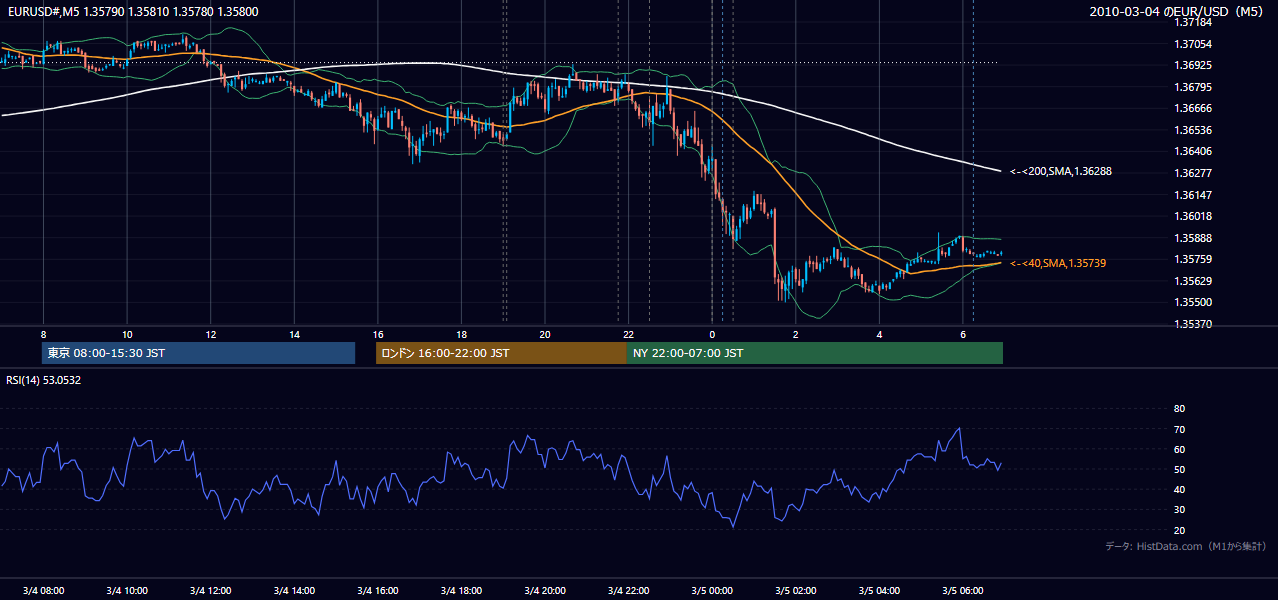Click price axis label 1.36406
The image size is (1278, 600).
[1193, 151]
